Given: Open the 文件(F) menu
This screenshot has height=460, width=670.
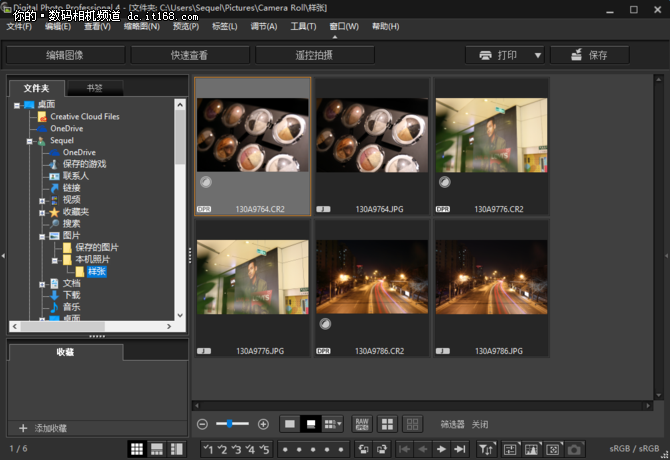Looking at the screenshot, I should (x=19, y=26).
